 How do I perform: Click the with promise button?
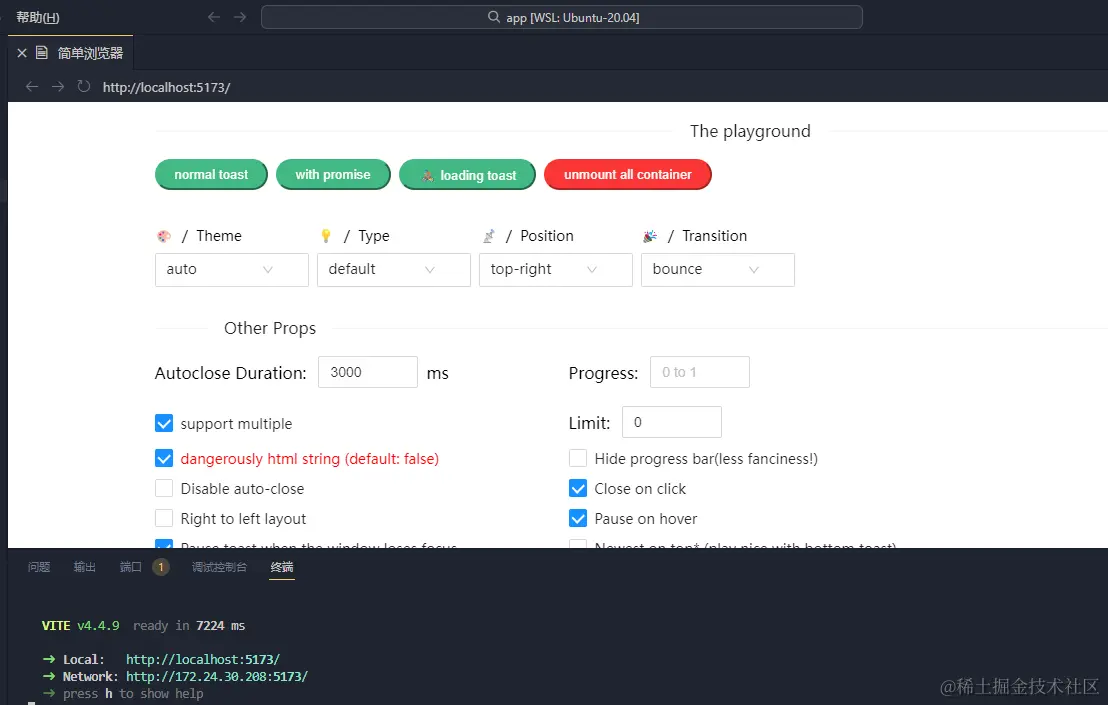[x=333, y=174]
